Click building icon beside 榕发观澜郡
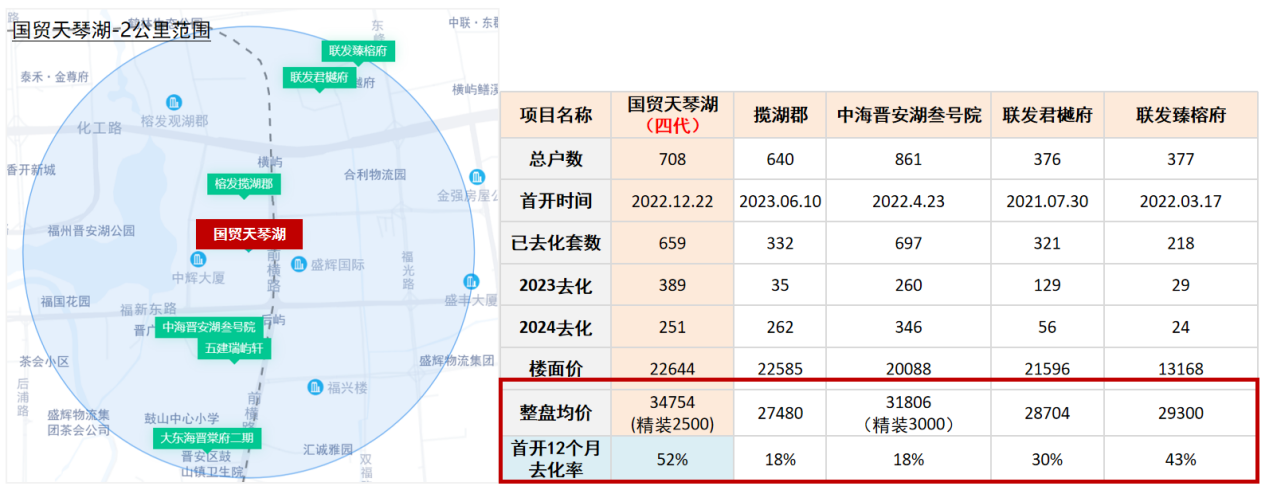This screenshot has height=490, width=1269. (174, 102)
